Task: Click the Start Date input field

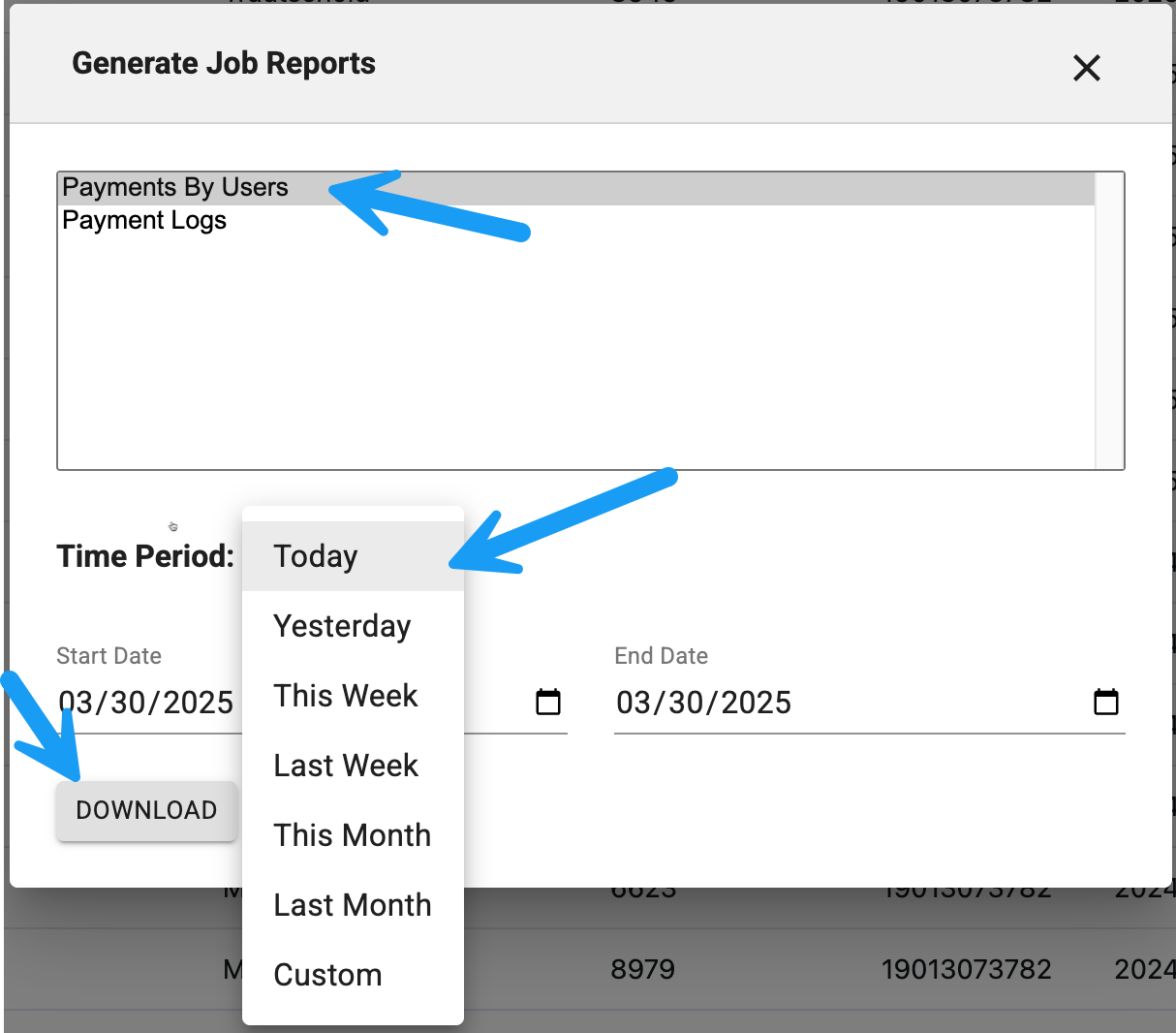Action: (x=145, y=703)
